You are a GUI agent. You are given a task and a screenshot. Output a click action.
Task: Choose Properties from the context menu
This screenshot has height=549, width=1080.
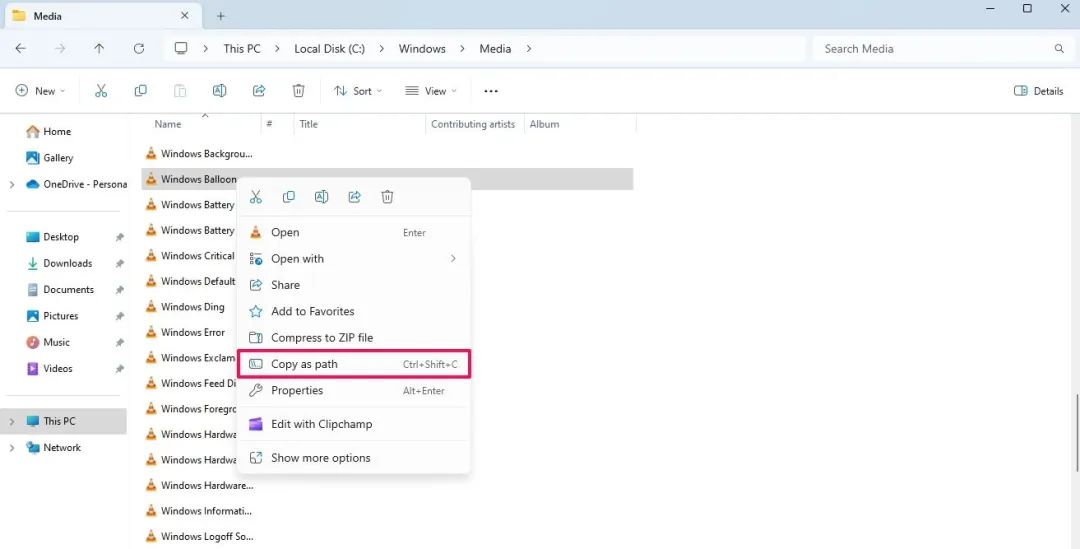354,391
